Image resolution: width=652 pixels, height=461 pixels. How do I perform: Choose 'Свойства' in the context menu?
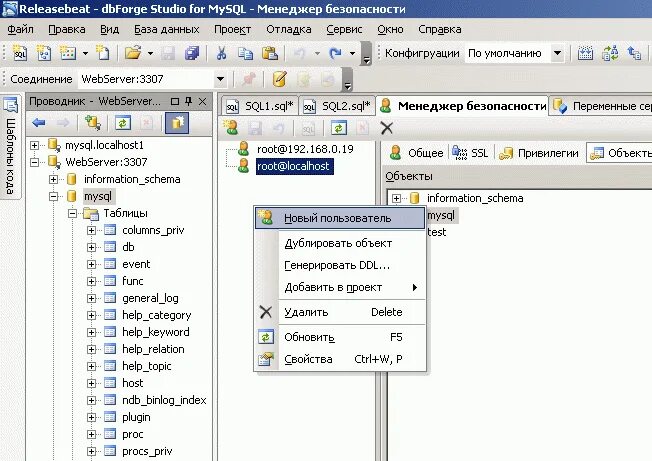point(340,359)
